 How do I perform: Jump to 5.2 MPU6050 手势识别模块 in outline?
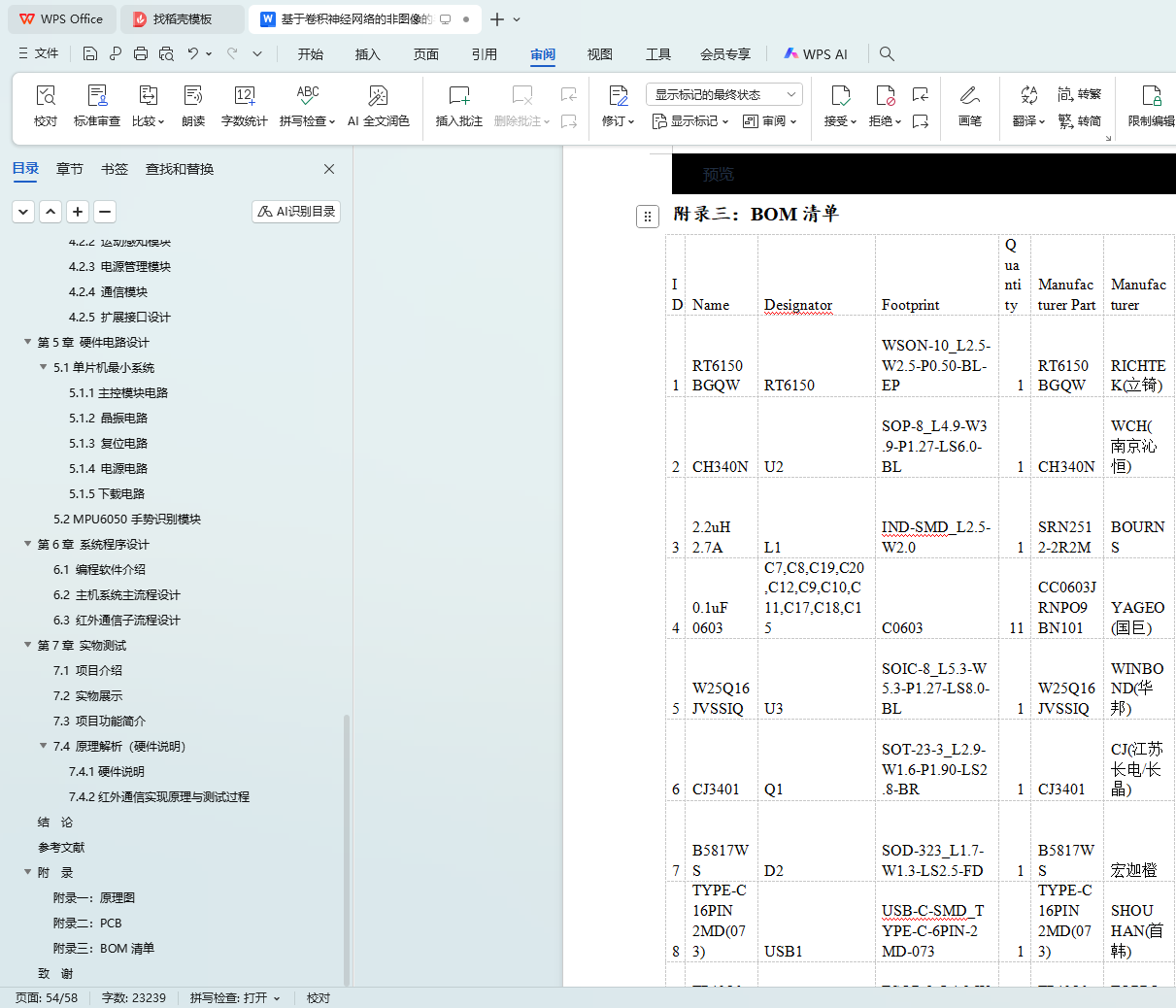(127, 519)
